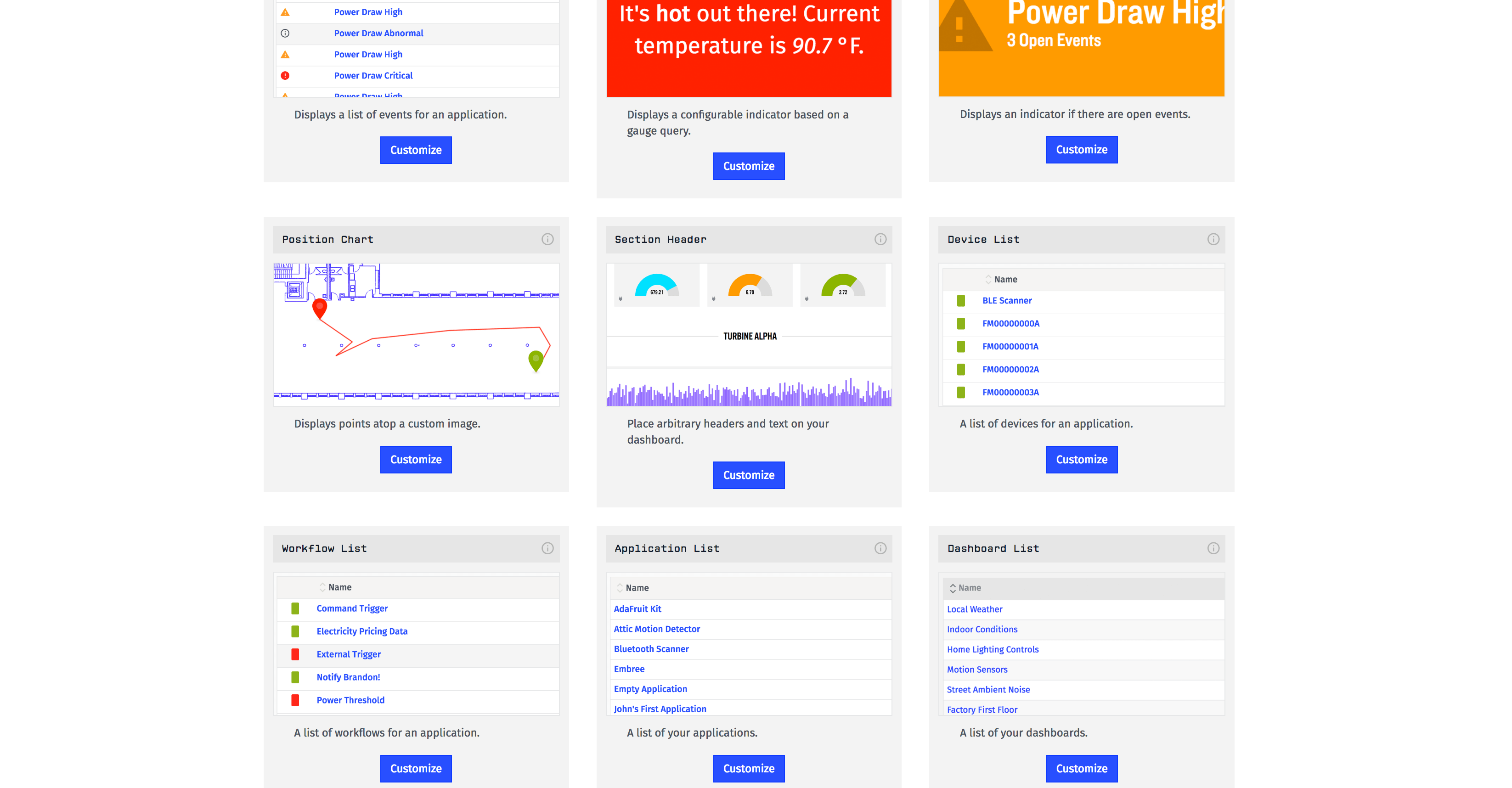The height and width of the screenshot is (788, 1512).
Task: Open Electricity Pricing Data workflow
Action: click(x=361, y=631)
